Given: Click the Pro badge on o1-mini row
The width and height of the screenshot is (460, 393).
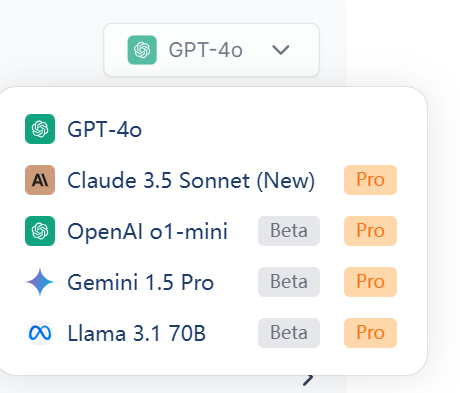Looking at the screenshot, I should click(x=370, y=231).
